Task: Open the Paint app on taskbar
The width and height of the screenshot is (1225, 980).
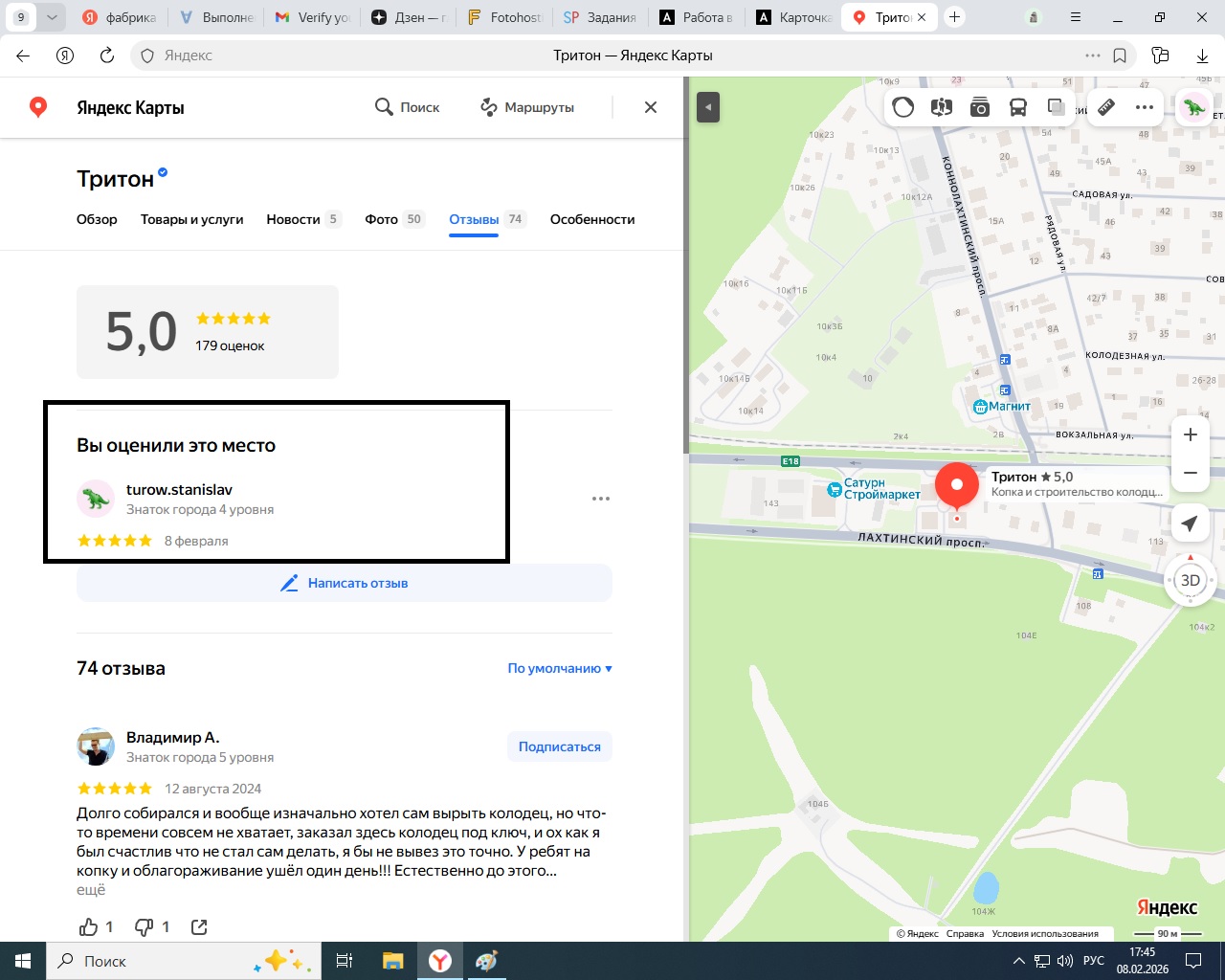Action: [x=486, y=961]
